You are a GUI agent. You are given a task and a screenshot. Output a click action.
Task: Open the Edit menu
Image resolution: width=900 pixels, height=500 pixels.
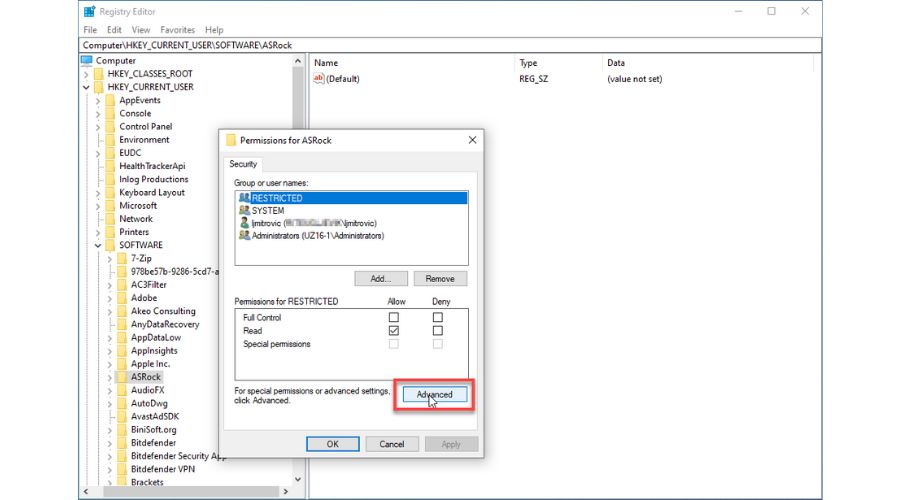(x=114, y=30)
